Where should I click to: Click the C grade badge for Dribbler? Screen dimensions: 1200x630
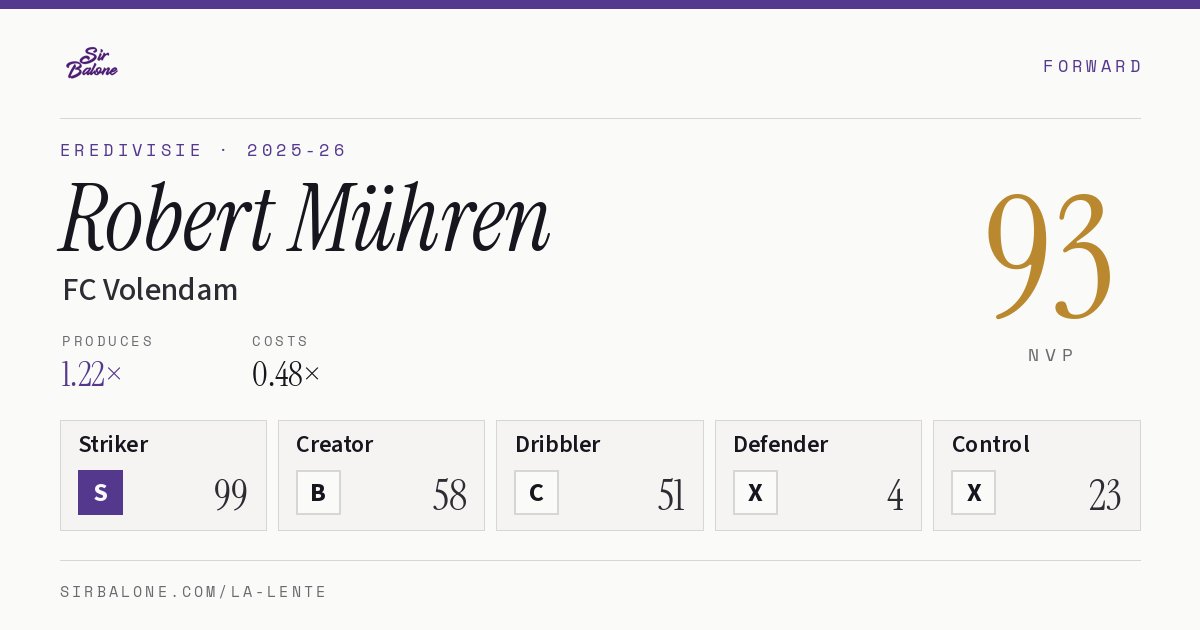(x=536, y=492)
